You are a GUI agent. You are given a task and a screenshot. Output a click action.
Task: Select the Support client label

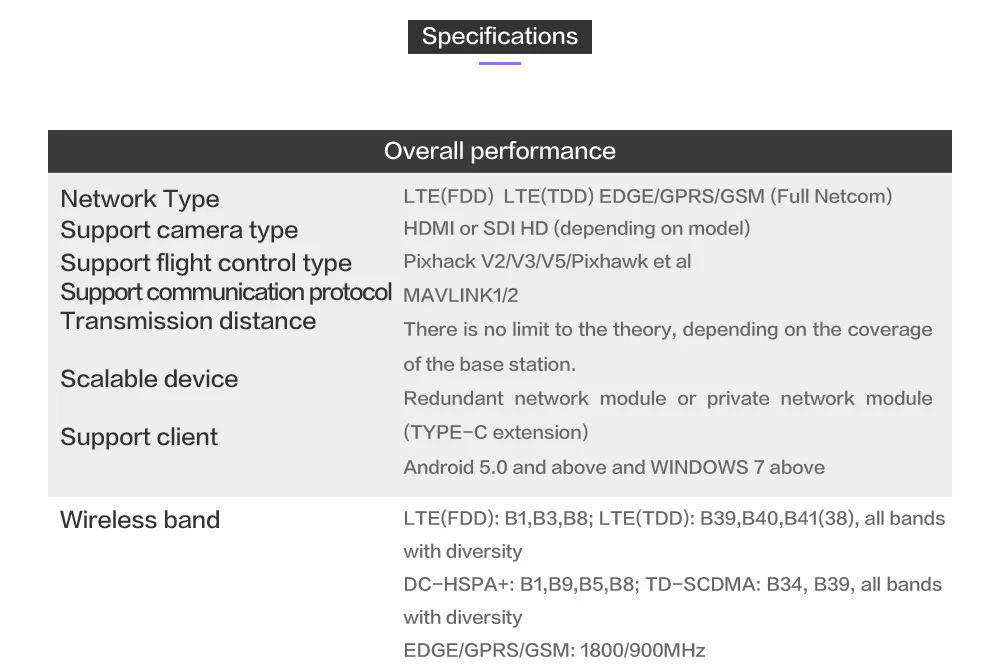click(x=139, y=437)
